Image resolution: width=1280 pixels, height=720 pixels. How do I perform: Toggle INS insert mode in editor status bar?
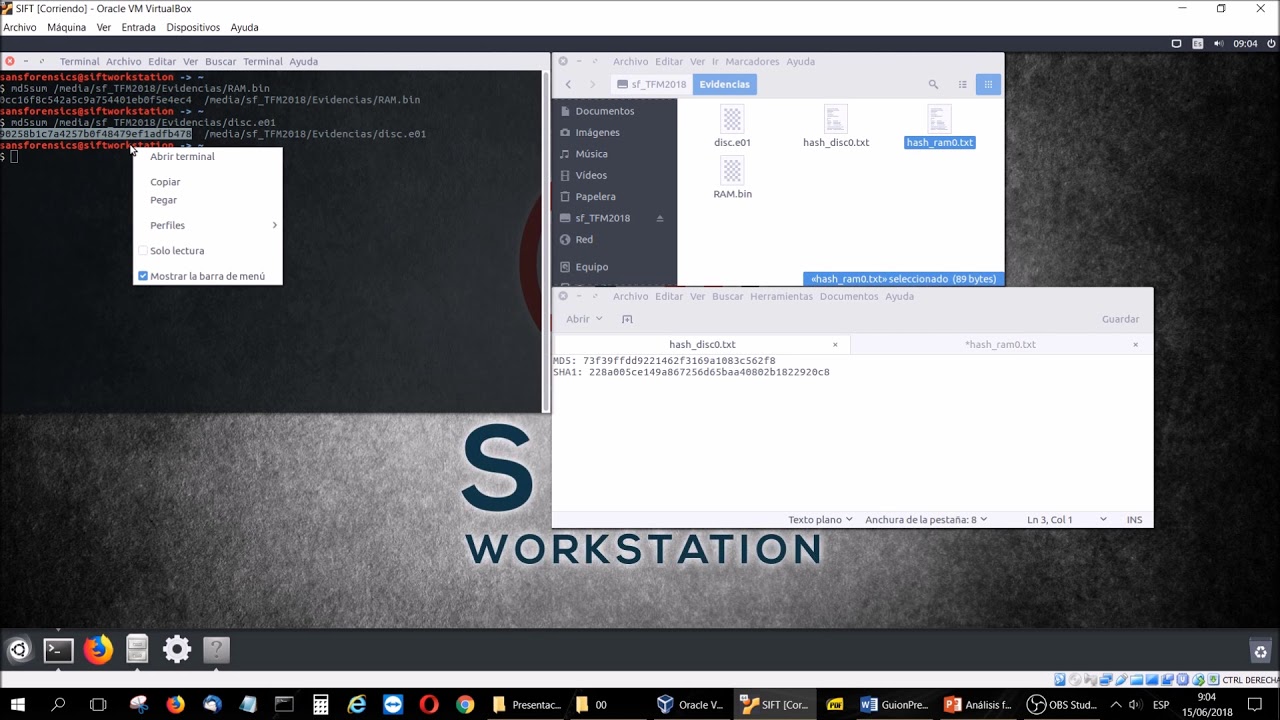click(x=1134, y=520)
